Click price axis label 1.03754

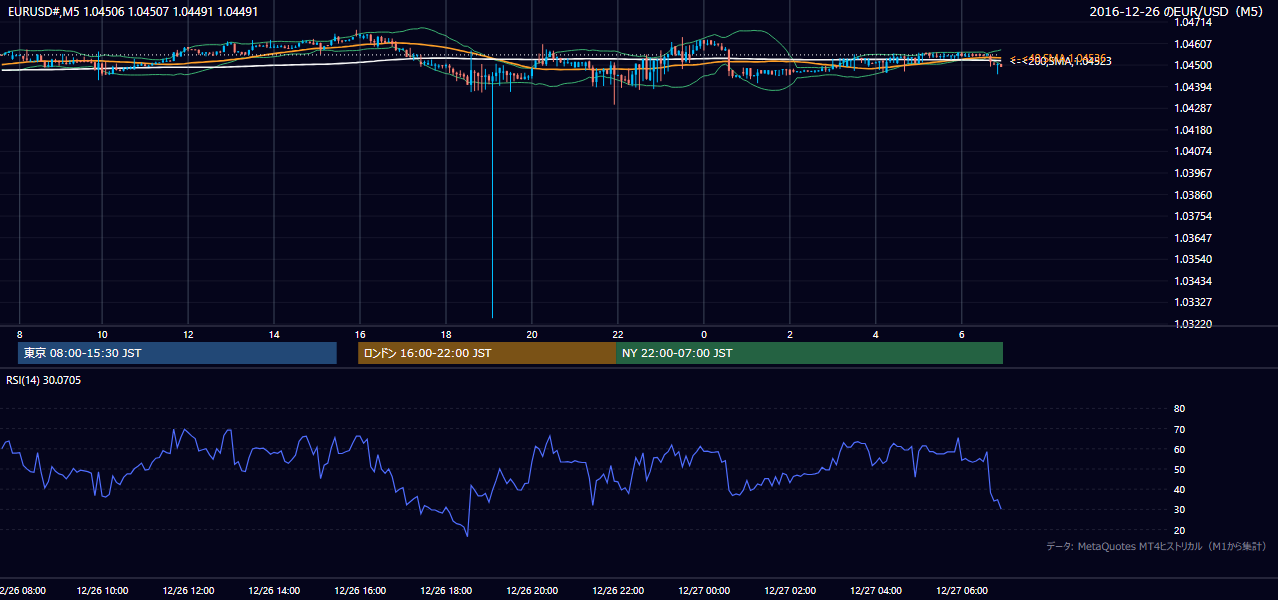tap(1192, 216)
